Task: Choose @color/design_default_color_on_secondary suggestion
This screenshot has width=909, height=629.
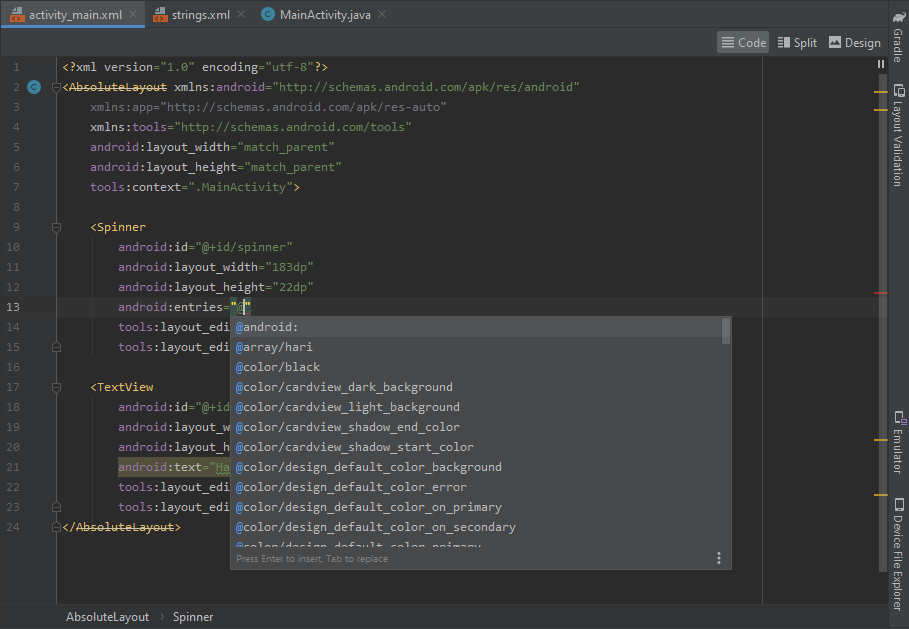Action: click(477, 527)
